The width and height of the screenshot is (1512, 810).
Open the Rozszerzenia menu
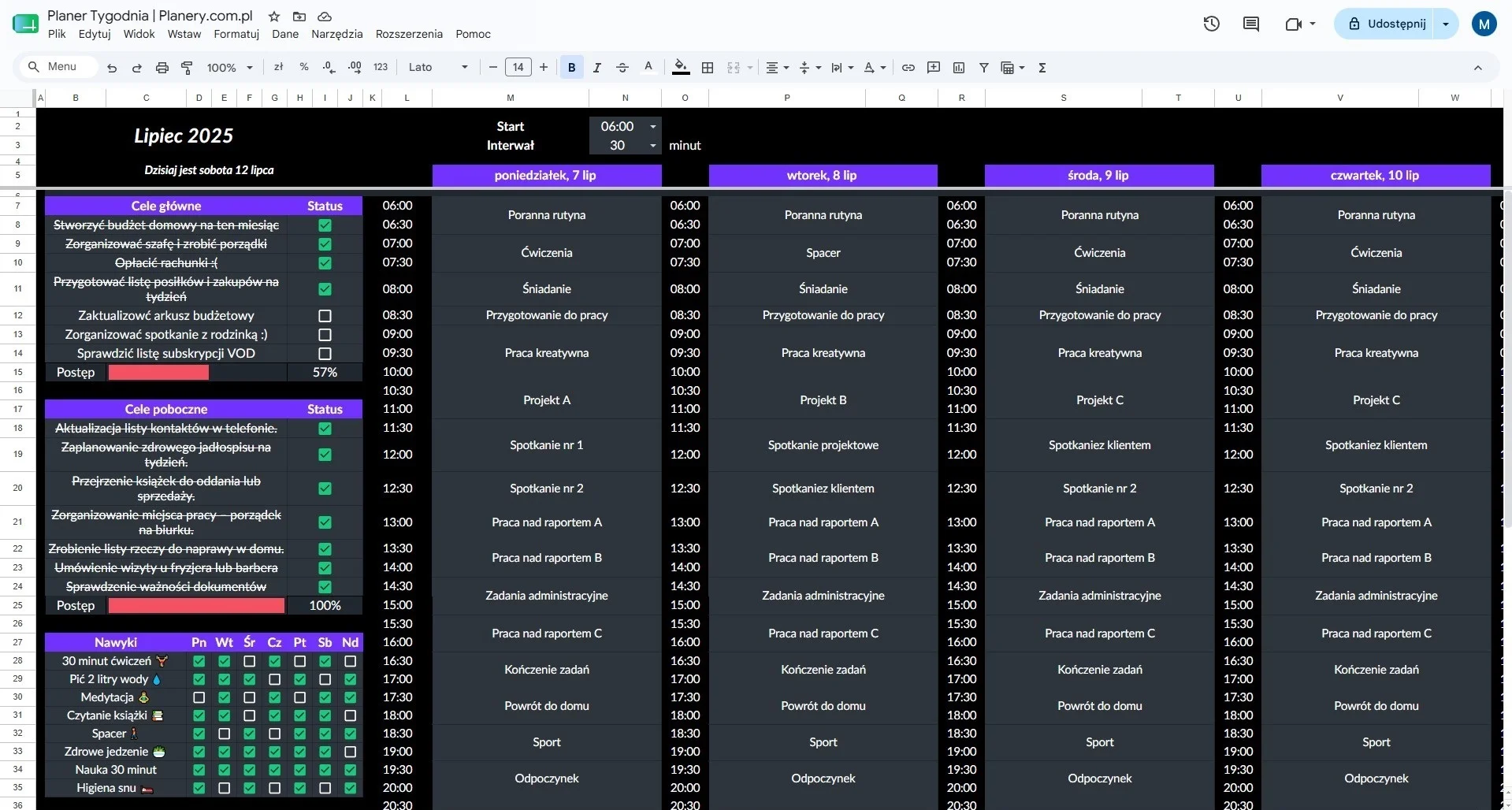coord(409,34)
